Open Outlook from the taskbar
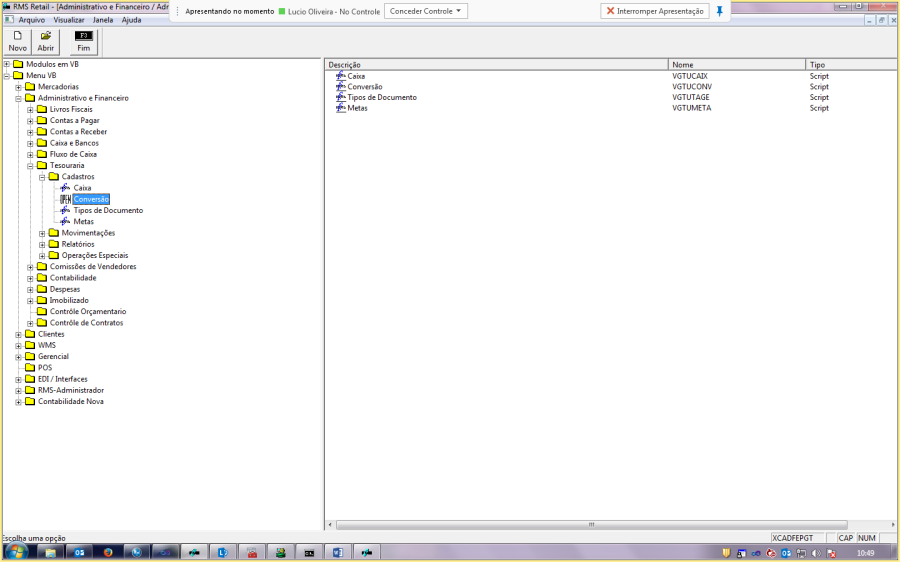Screen dimensions: 900x562 (x=79, y=552)
